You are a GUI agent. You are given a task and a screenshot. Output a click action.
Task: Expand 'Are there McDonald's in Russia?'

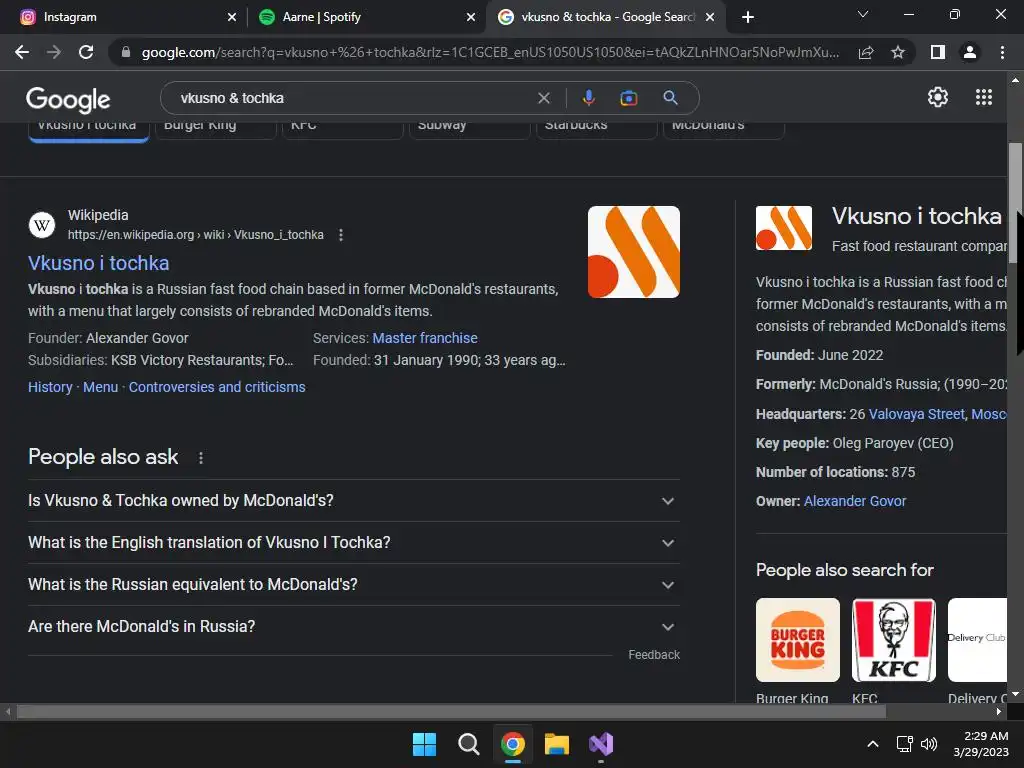click(x=354, y=626)
